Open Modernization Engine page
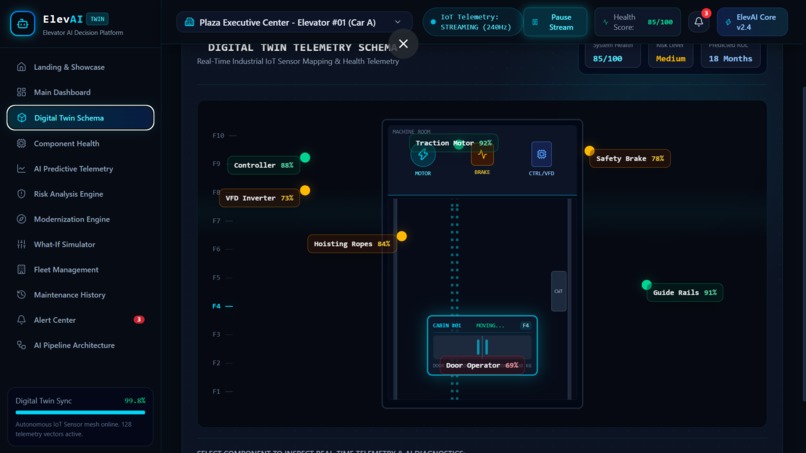 80,219
